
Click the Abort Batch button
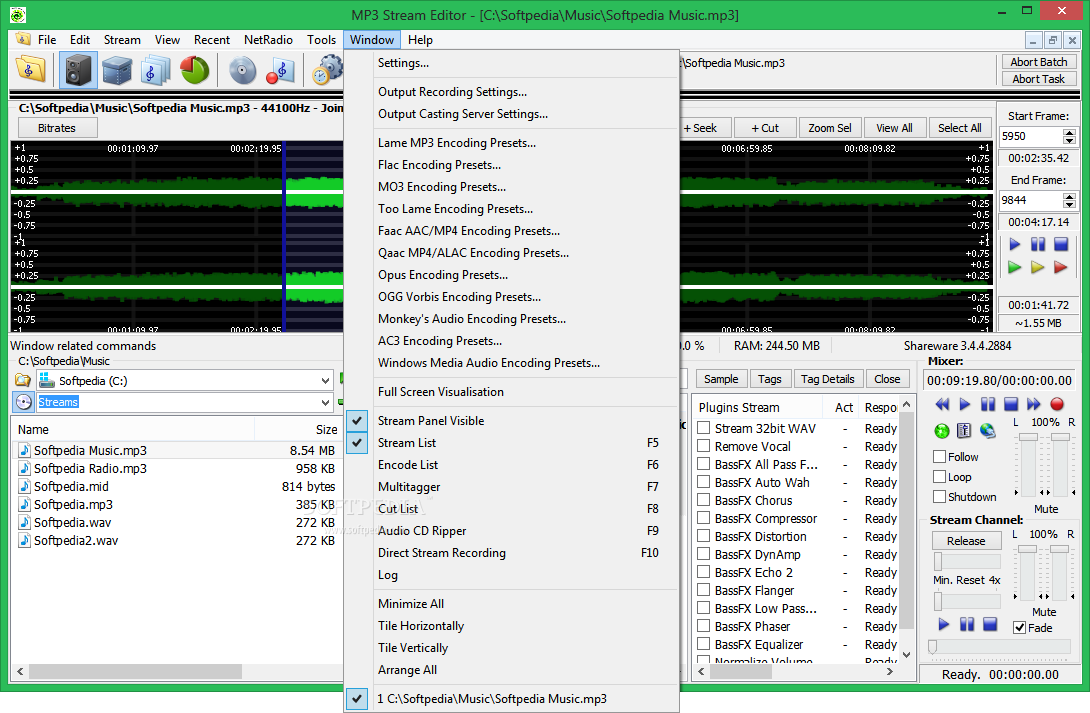pyautogui.click(x=1039, y=62)
